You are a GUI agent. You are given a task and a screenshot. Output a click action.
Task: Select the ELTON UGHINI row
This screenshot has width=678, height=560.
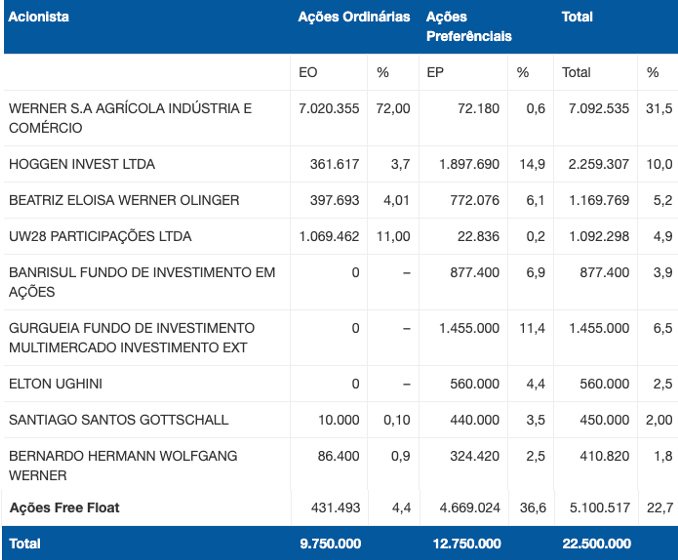pyautogui.click(x=339, y=384)
